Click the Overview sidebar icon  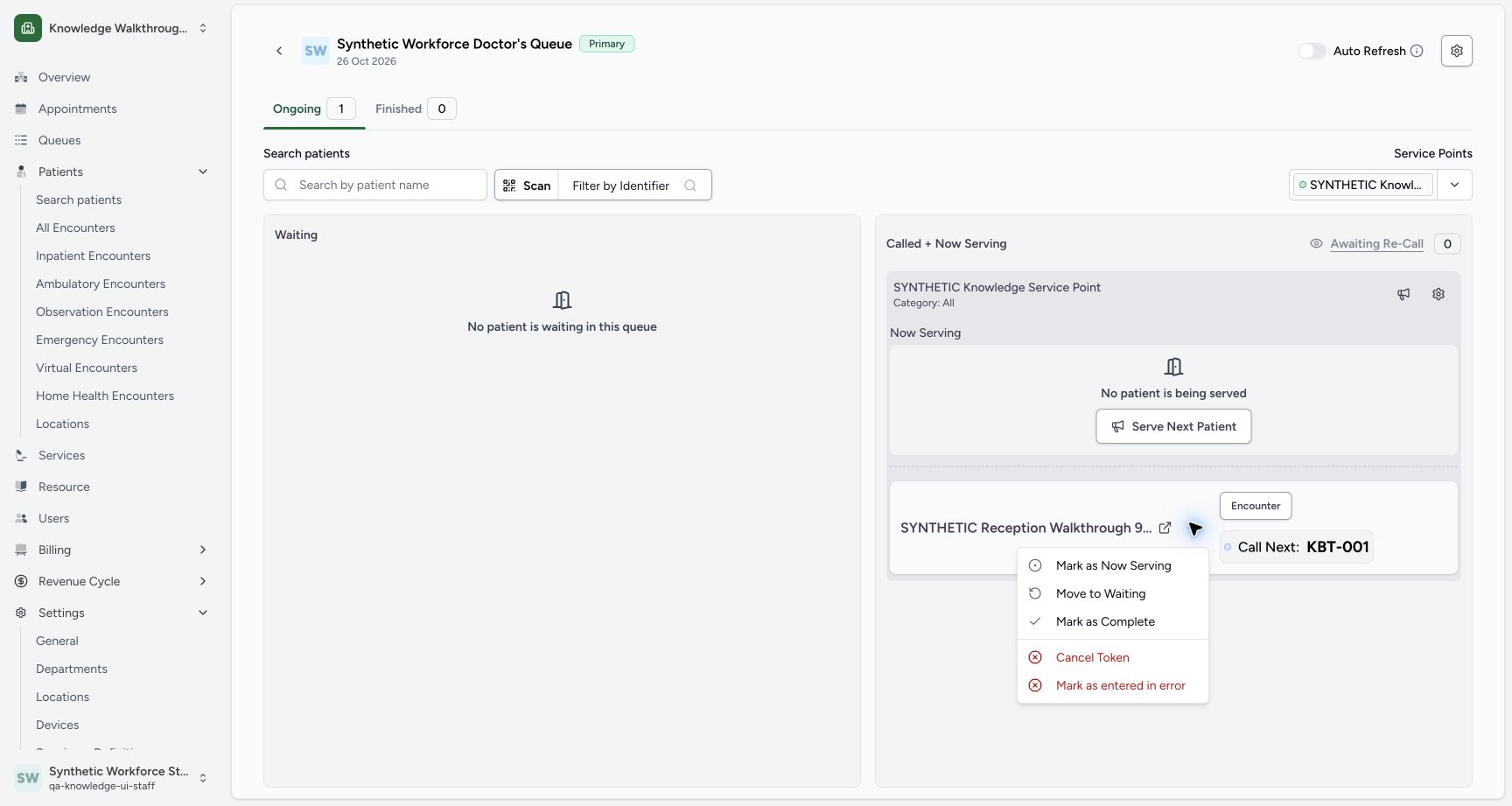click(21, 77)
